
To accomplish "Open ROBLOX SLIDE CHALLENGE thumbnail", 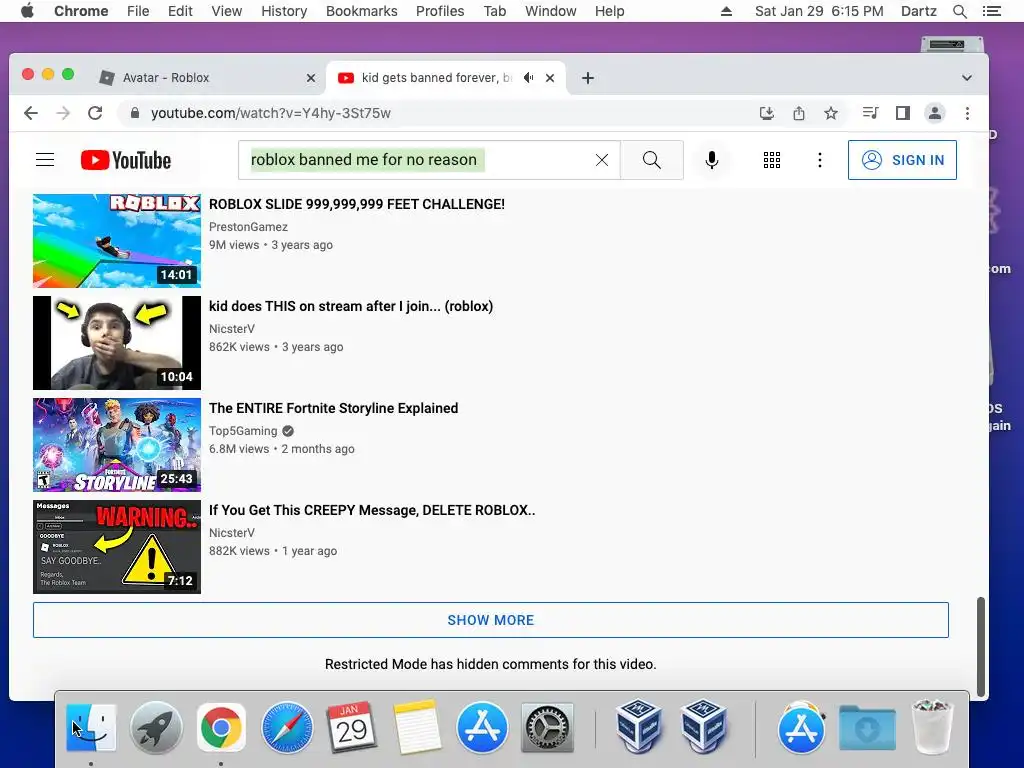I will point(117,241).
